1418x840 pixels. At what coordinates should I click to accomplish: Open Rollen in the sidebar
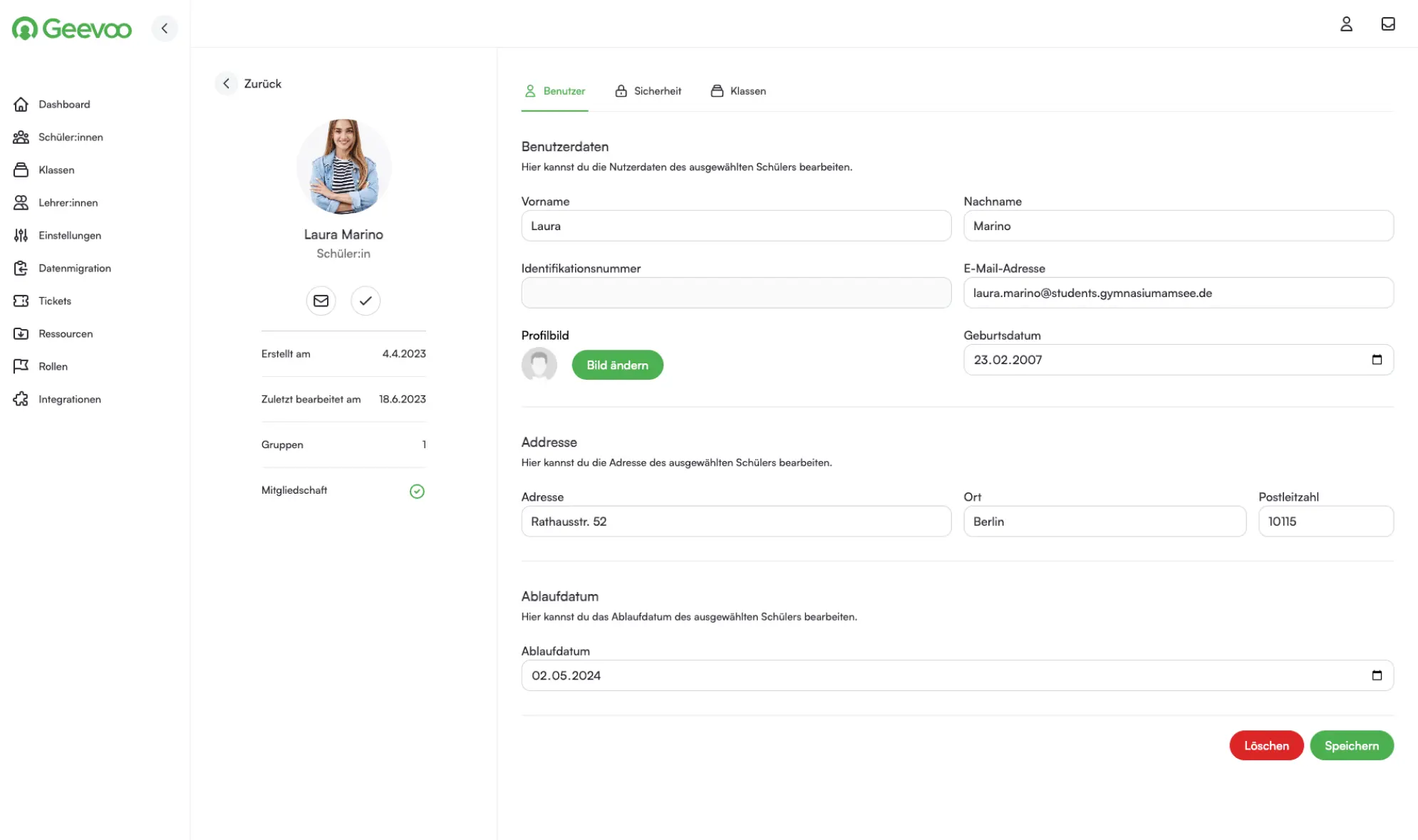pos(53,367)
